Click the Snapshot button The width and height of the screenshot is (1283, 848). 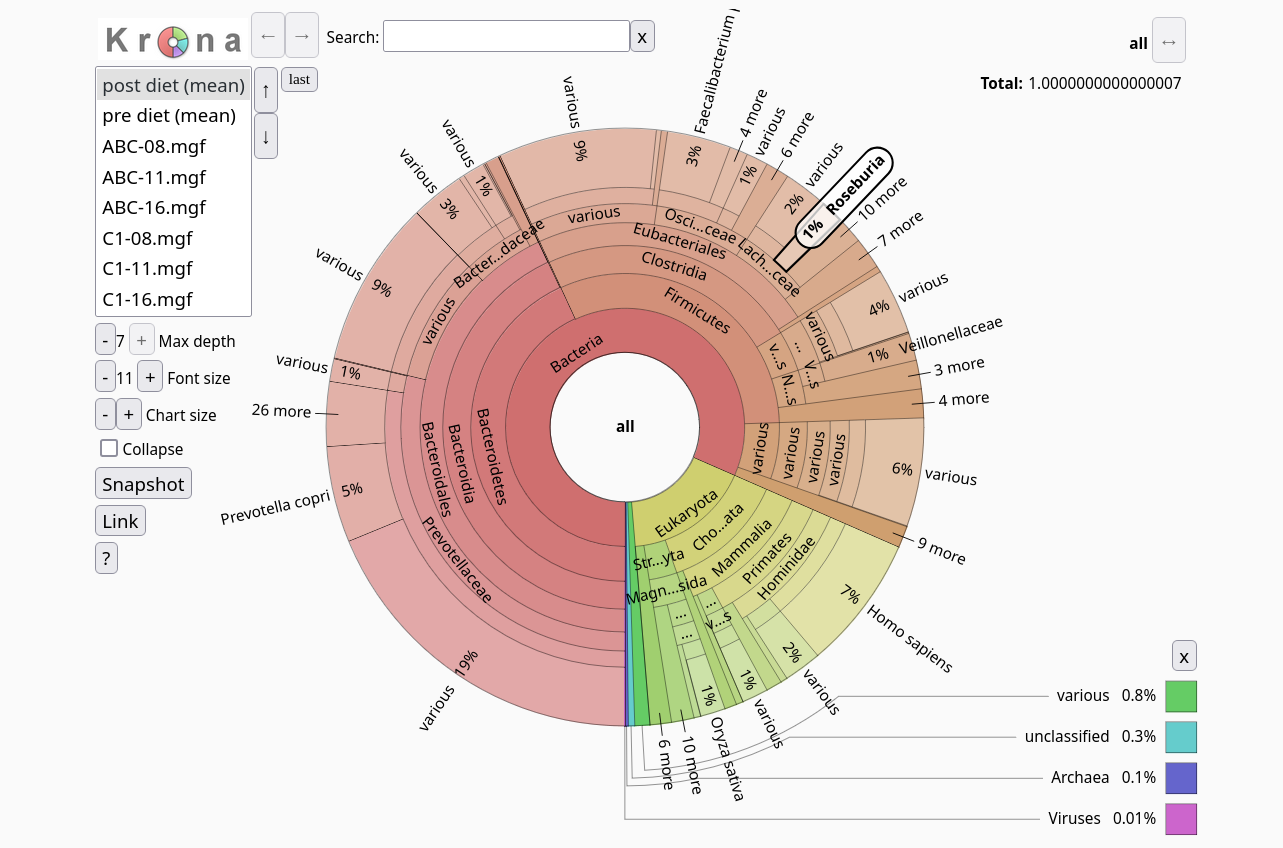(143, 484)
